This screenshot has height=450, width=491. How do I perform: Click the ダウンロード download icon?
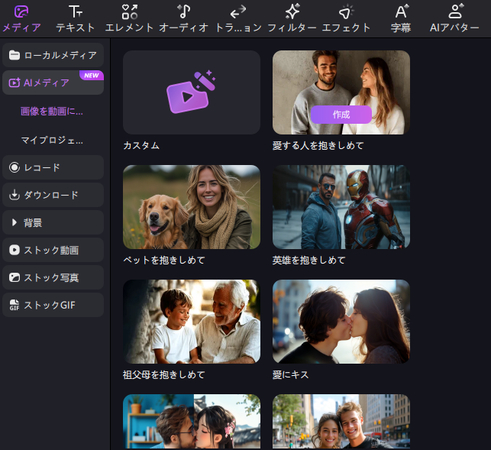click(x=14, y=195)
